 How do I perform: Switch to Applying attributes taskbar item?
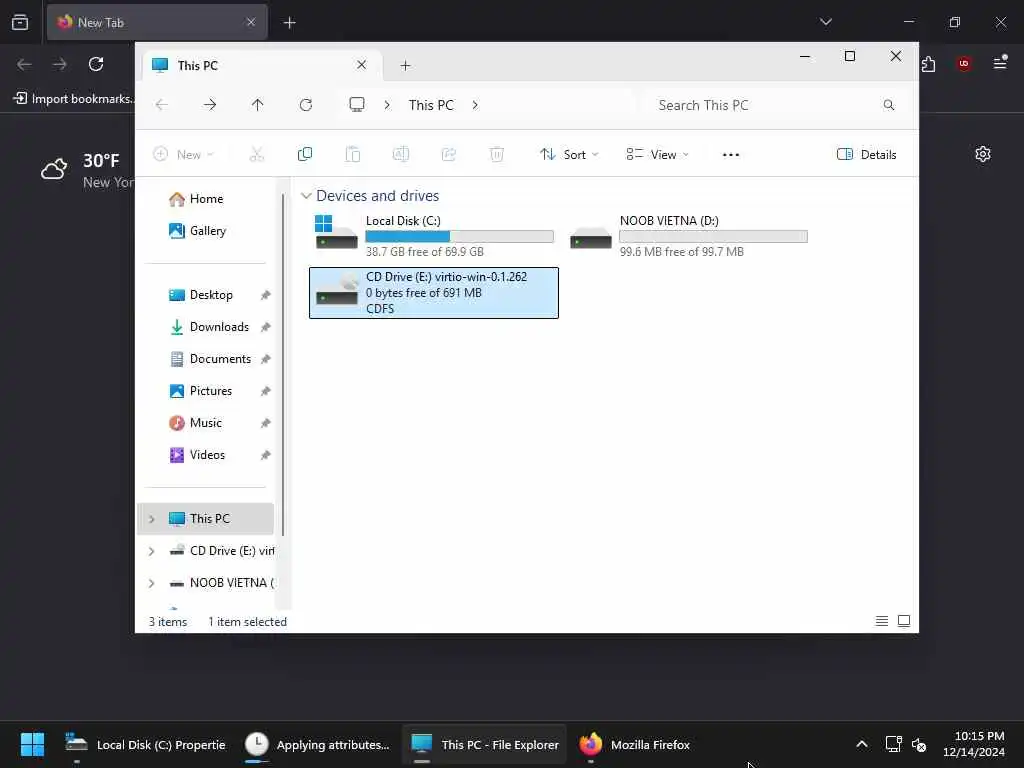coord(317,744)
